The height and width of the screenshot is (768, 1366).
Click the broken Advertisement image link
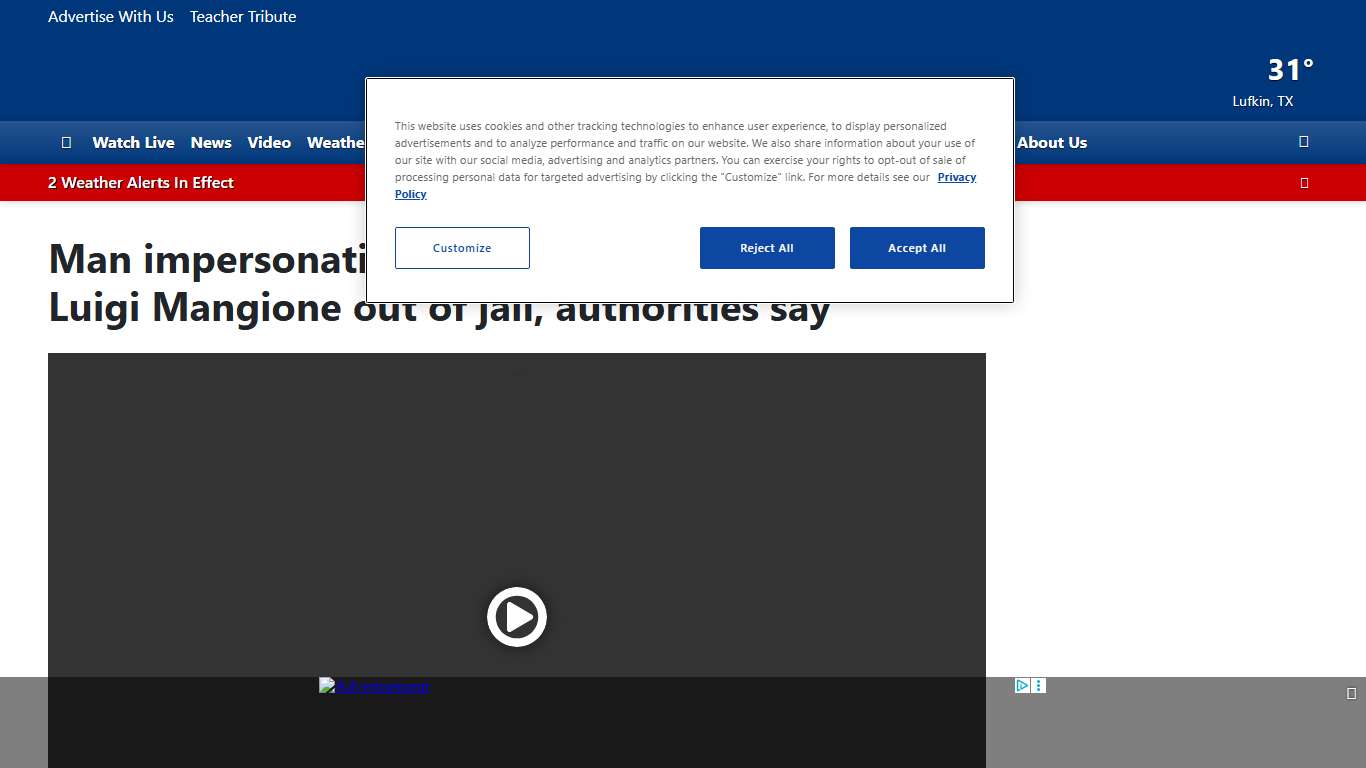pos(373,686)
